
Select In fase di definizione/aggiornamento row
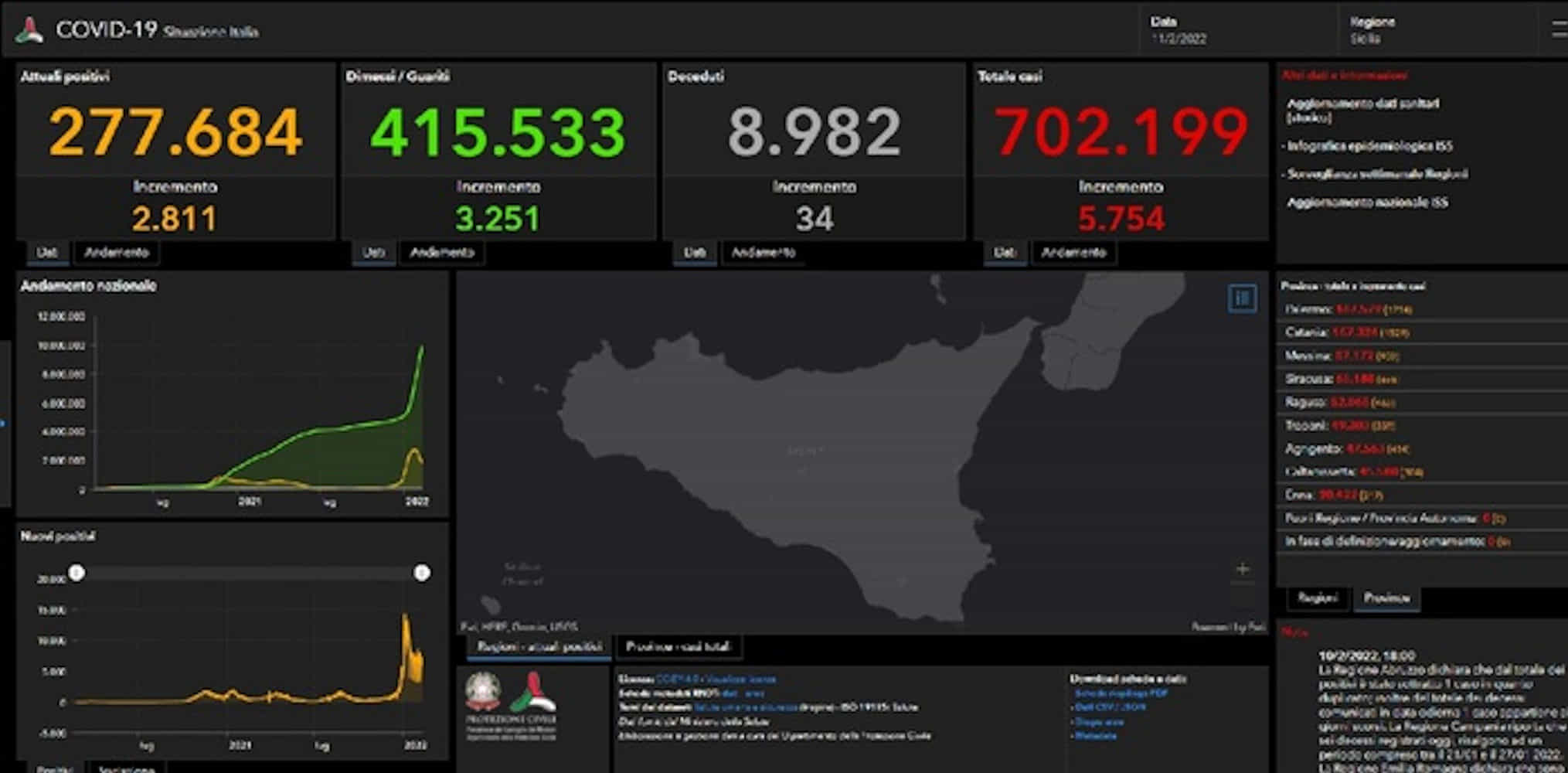(x=1422, y=541)
